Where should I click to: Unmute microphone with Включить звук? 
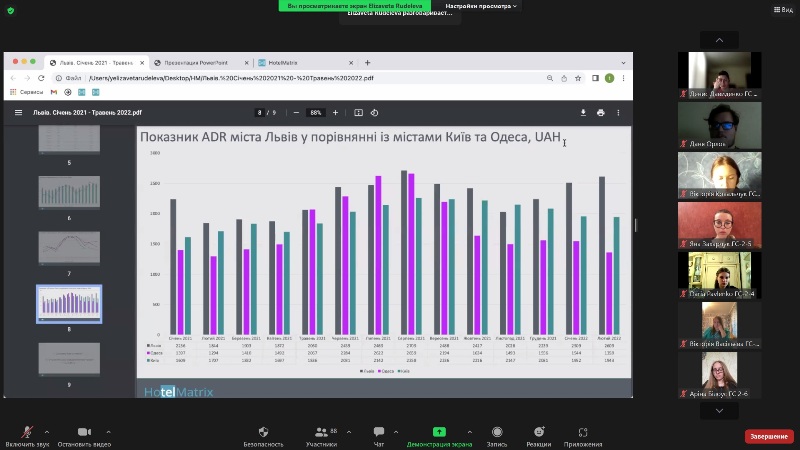click(x=27, y=432)
